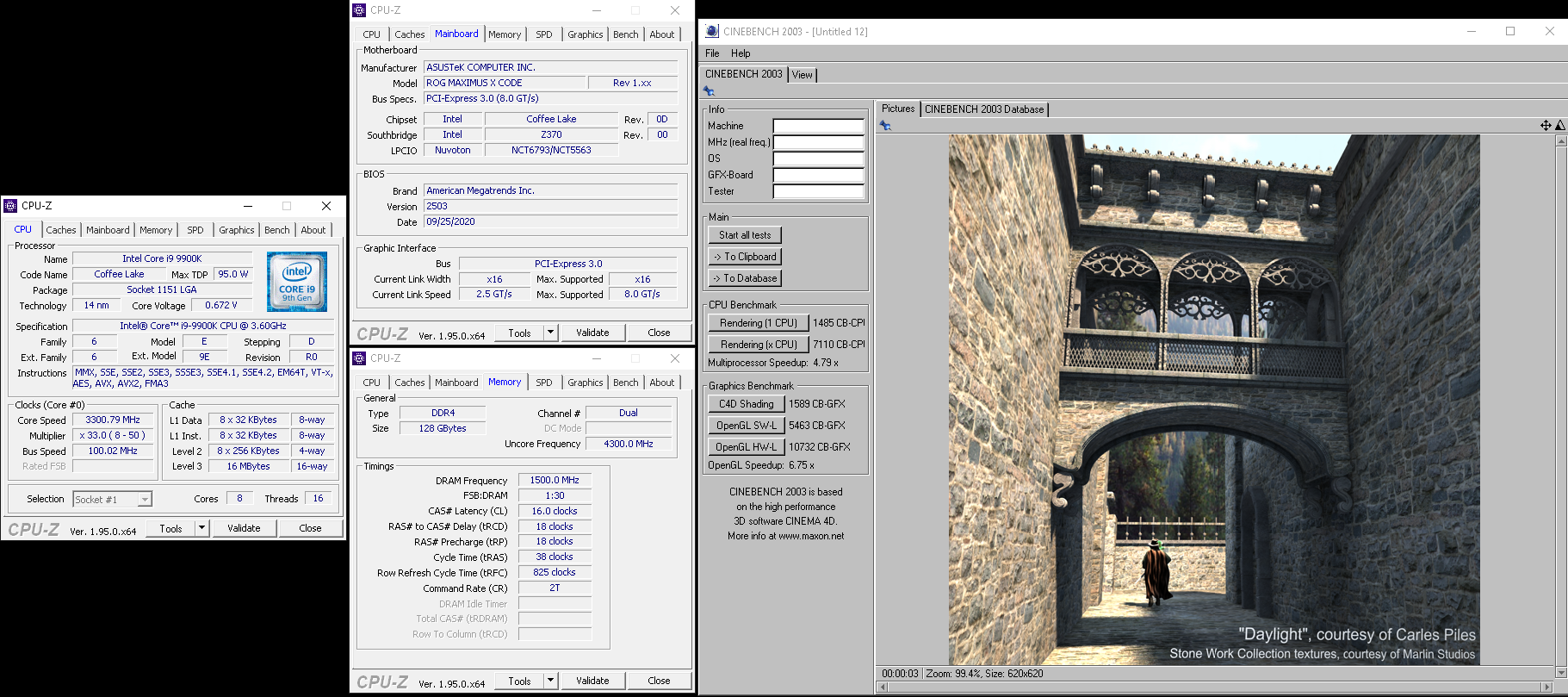Screen dimensions: 1568x697
Task: Click the blue icon under the CINEBENCH 2003 tab
Action: pos(709,91)
